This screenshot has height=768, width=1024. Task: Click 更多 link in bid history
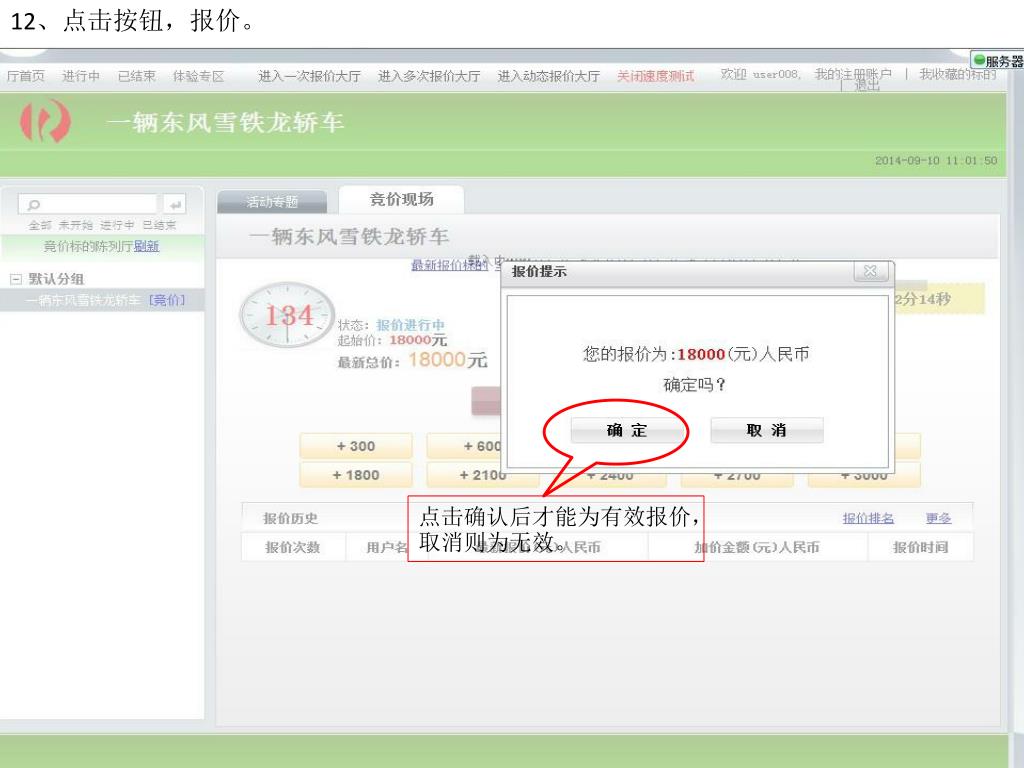(938, 519)
